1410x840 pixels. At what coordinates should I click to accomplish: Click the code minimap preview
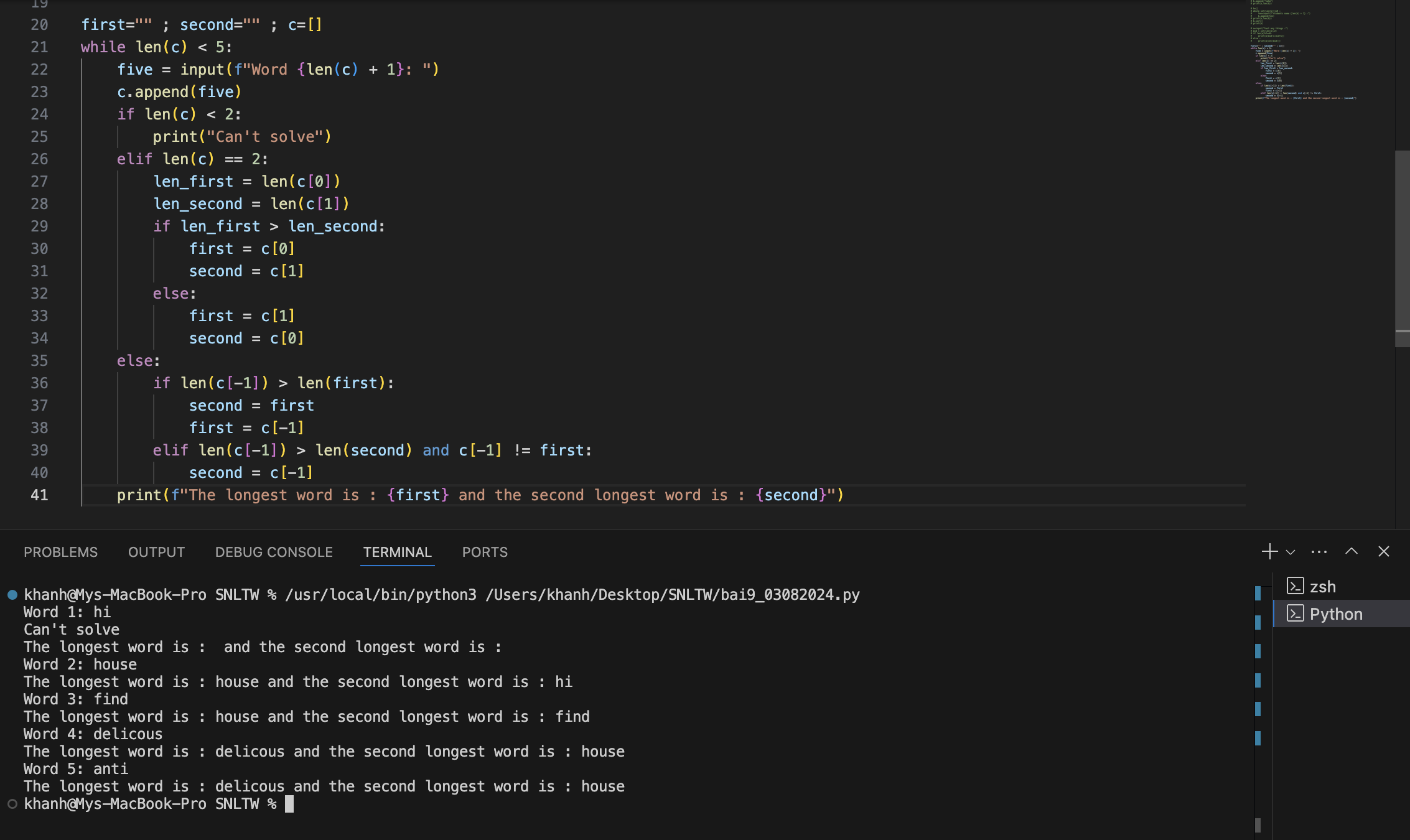click(x=1304, y=50)
